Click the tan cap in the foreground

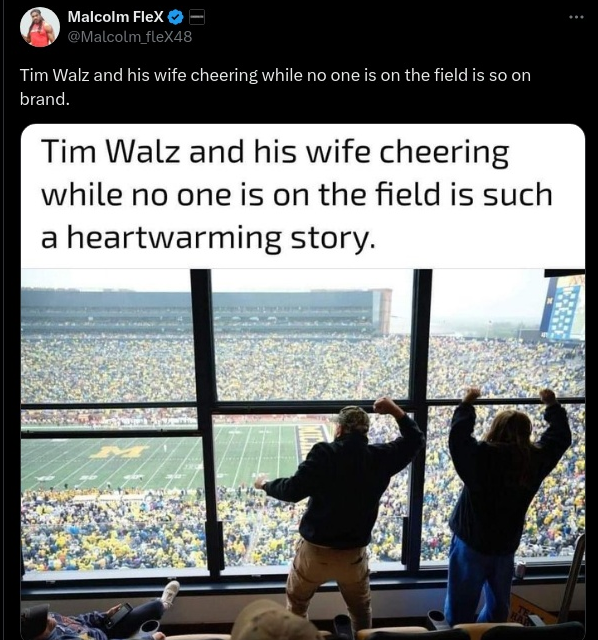click(x=273, y=620)
